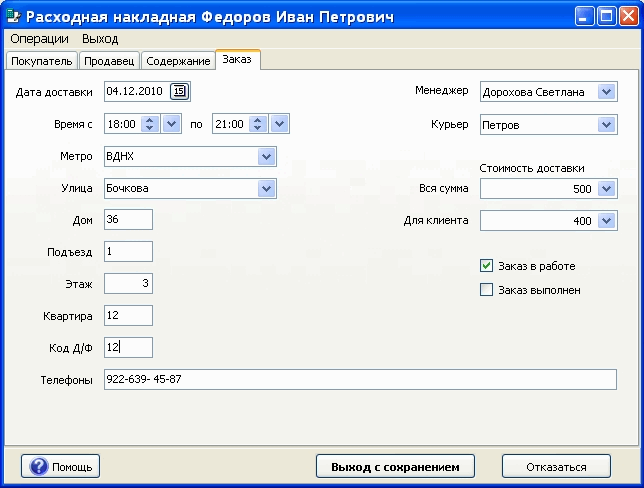Minimize the Расходная накладная window
This screenshot has height=488, width=644.
584,16
